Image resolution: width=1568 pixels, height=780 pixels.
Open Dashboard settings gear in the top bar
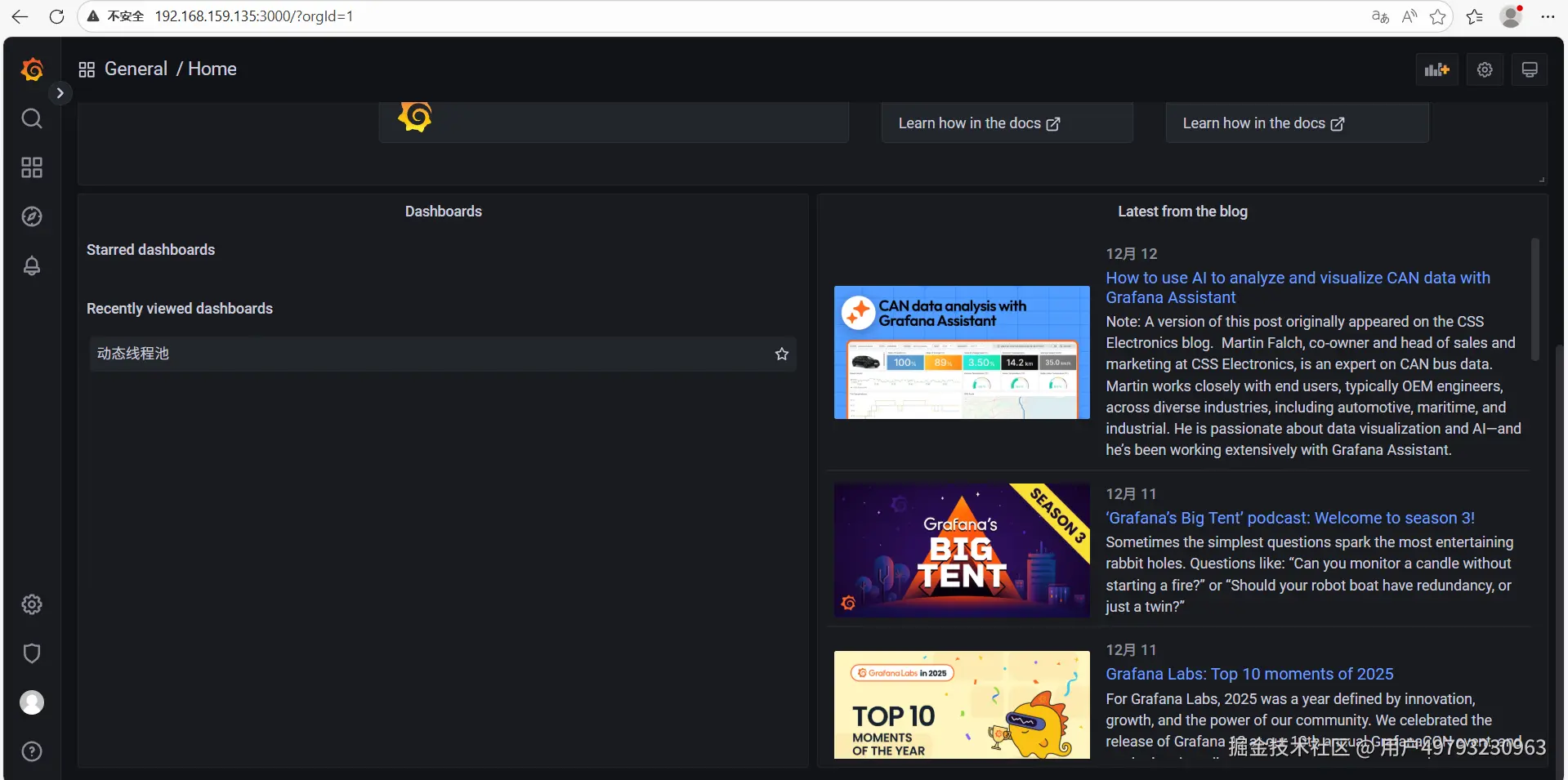pyautogui.click(x=1485, y=69)
